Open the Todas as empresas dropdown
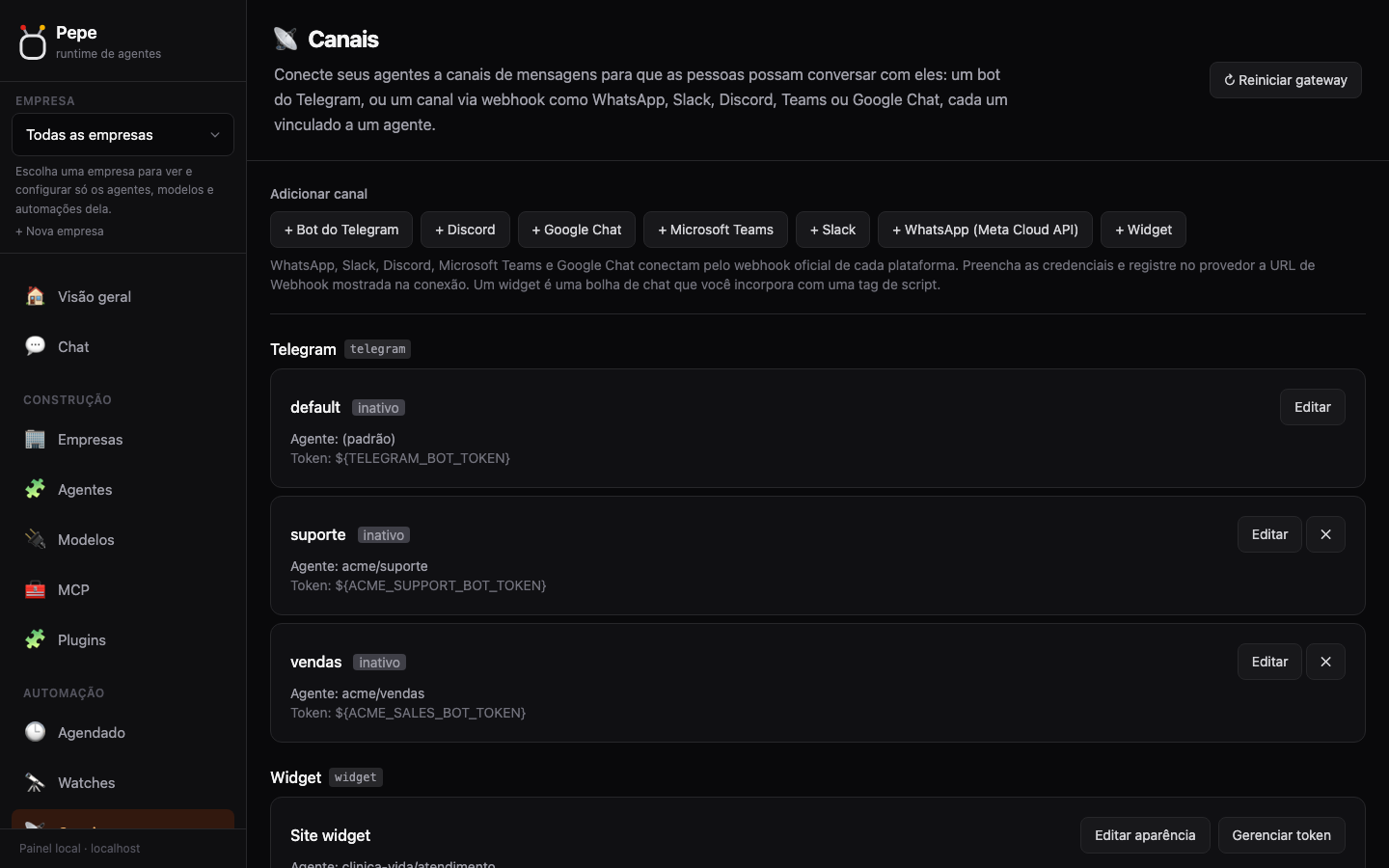This screenshot has height=868, width=1389. point(123,135)
